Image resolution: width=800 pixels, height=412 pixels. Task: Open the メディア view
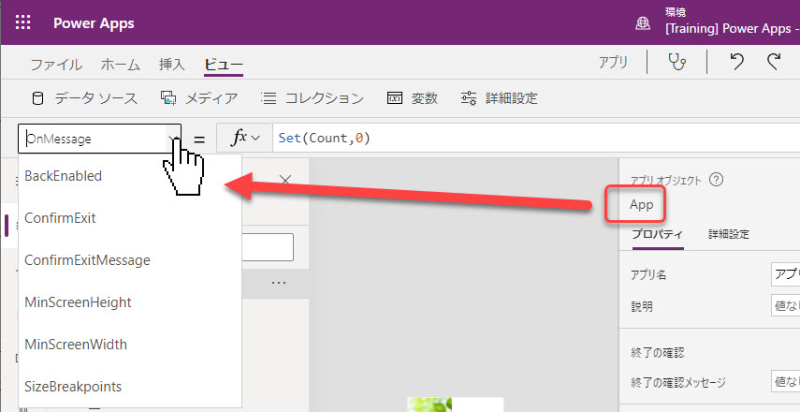click(x=199, y=98)
